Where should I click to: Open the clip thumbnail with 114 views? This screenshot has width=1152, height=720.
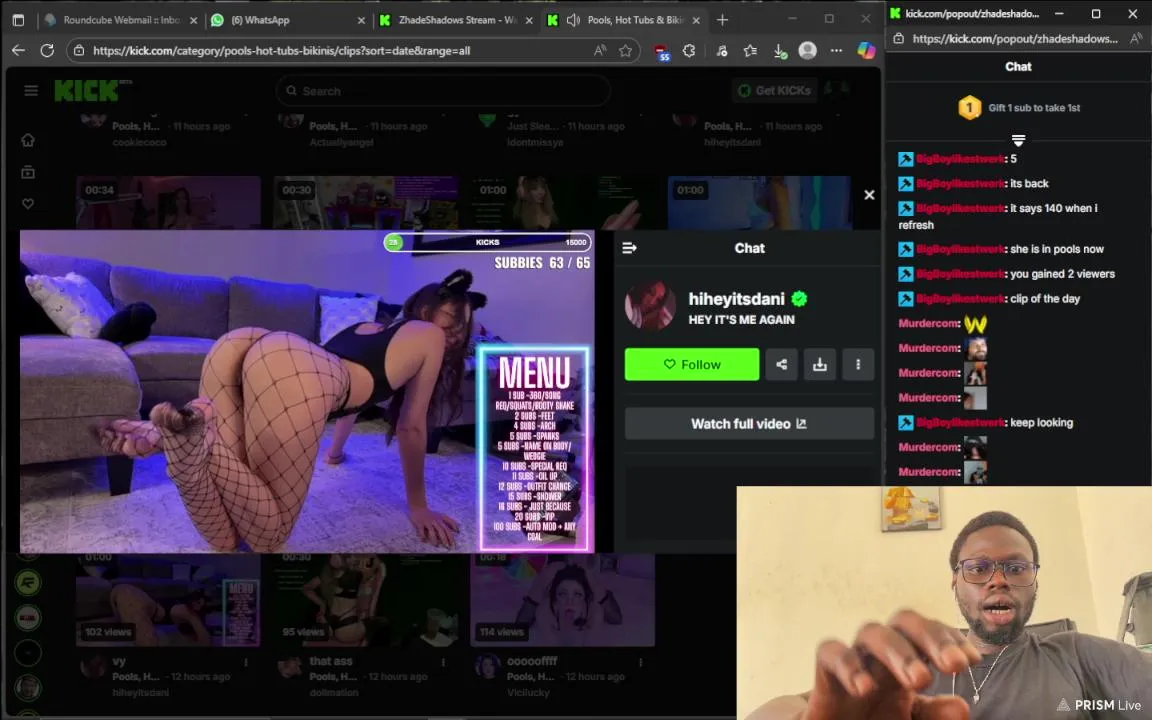563,600
